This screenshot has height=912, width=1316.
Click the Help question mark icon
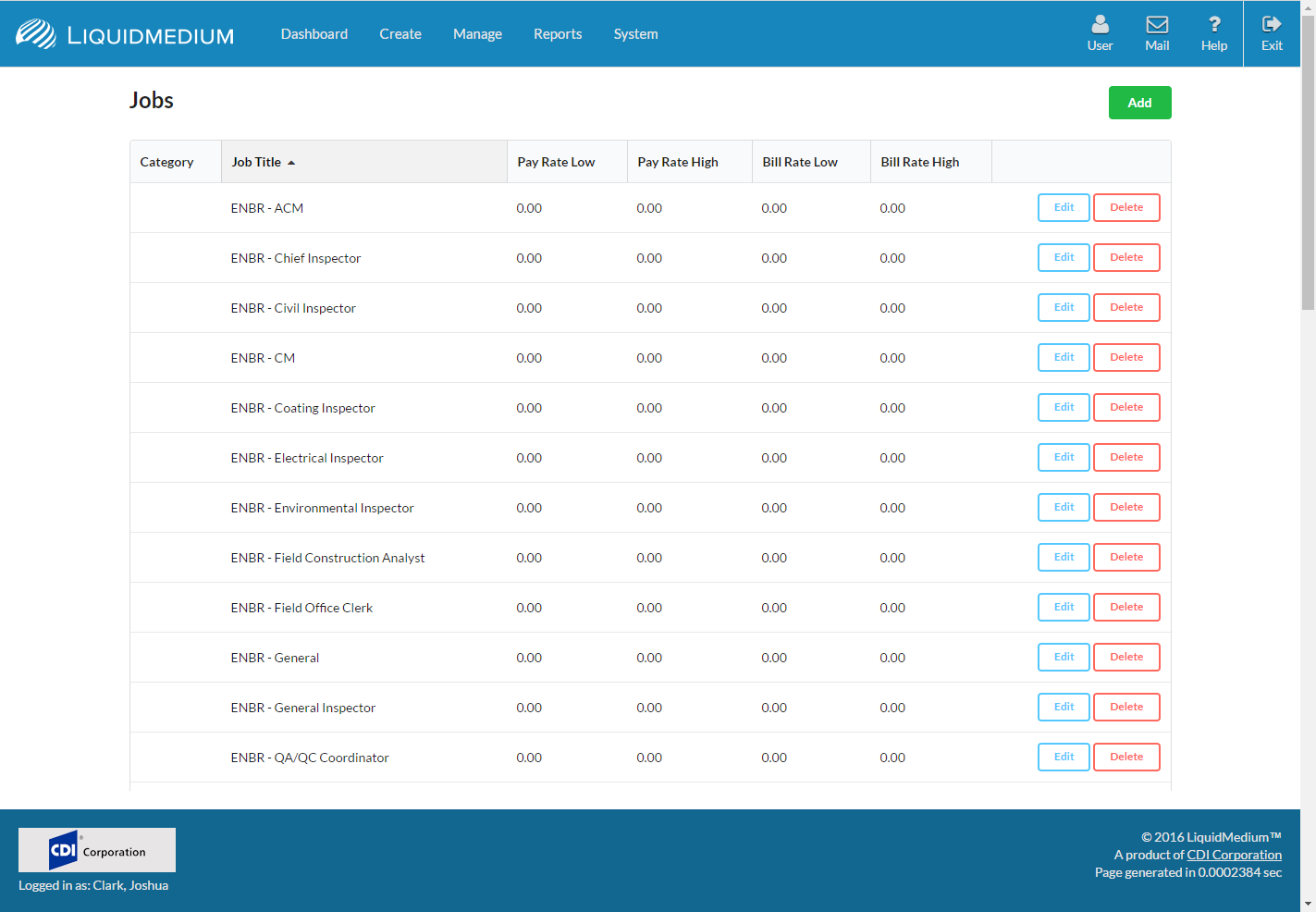click(x=1214, y=25)
